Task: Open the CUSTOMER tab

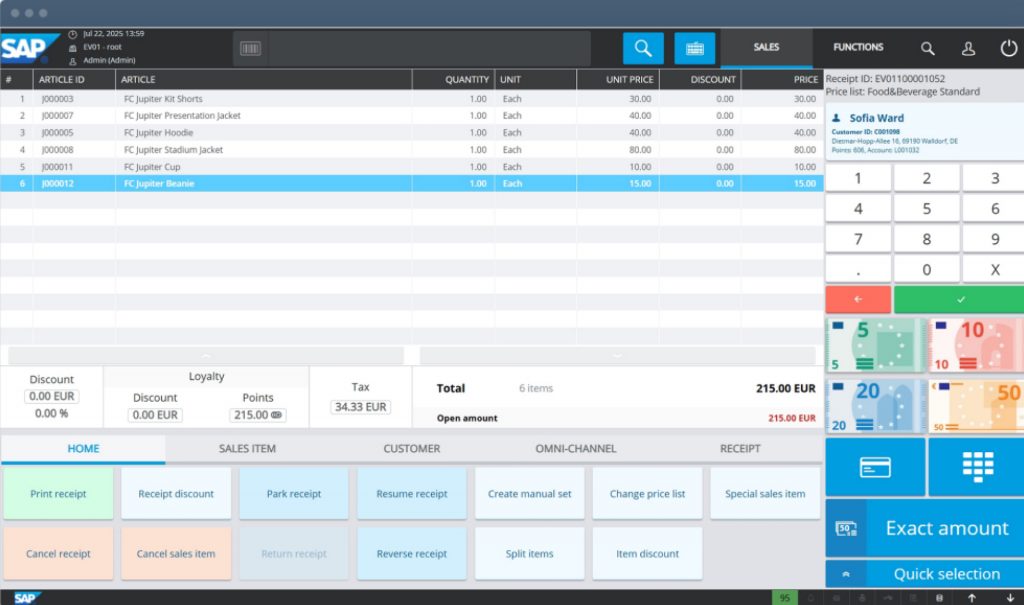Action: [411, 448]
